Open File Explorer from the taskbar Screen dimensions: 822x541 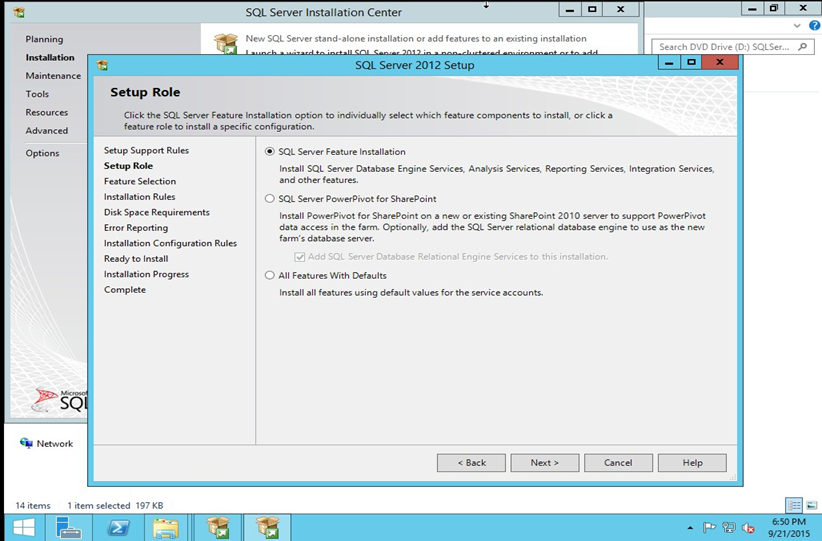(x=166, y=527)
